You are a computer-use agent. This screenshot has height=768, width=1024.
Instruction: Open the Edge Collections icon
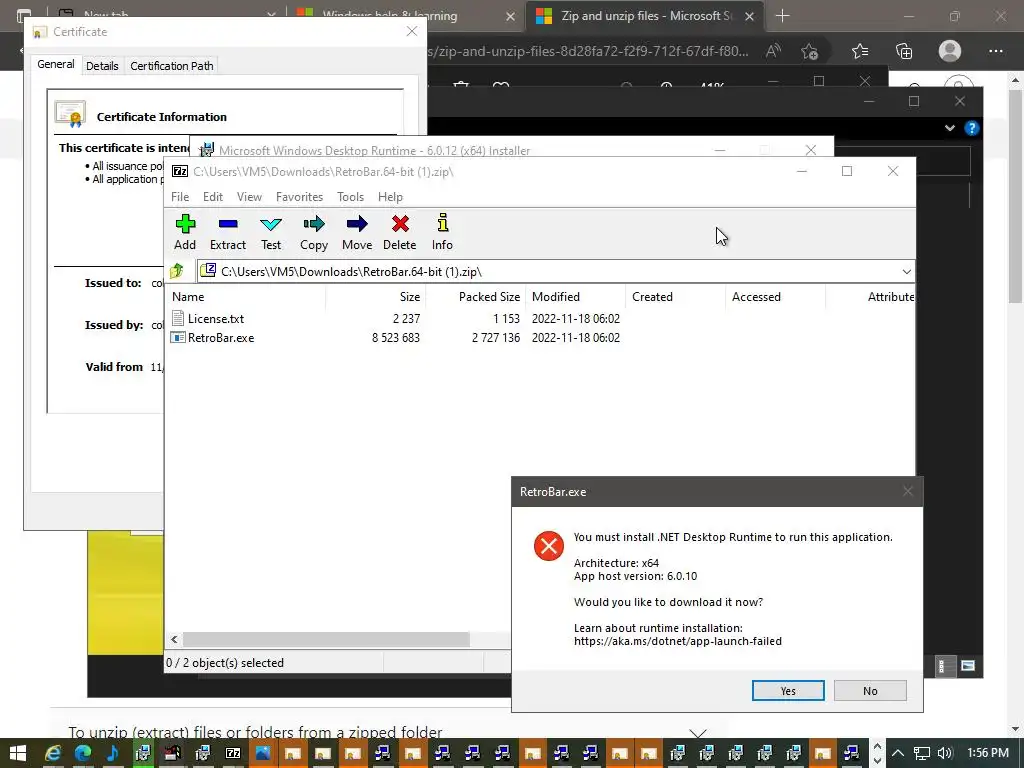[x=904, y=51]
